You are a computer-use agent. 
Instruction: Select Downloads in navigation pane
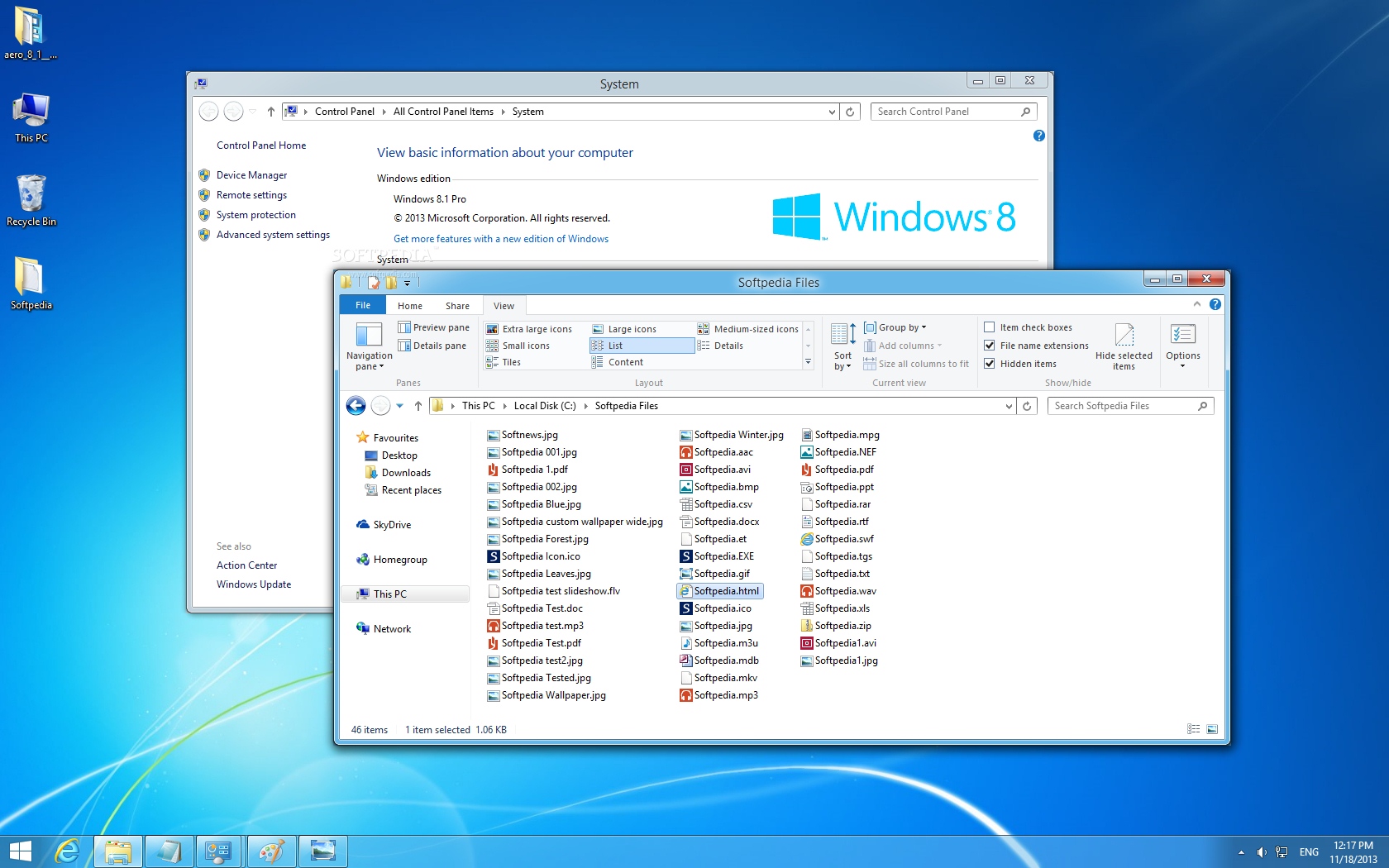406,473
